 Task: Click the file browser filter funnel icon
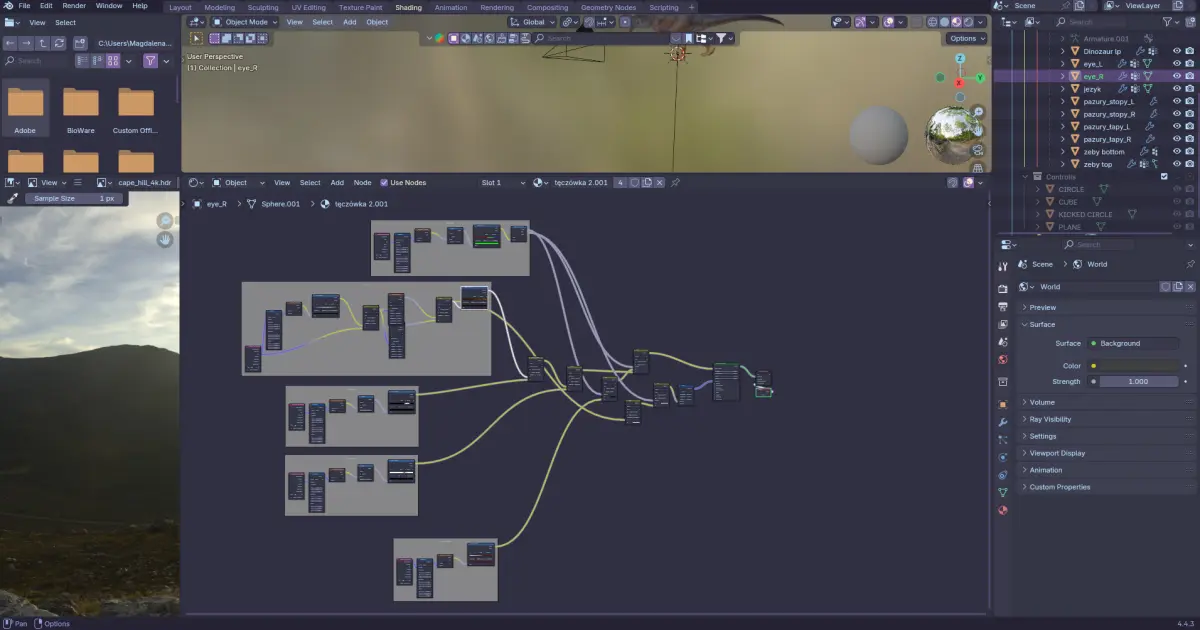tap(150, 61)
